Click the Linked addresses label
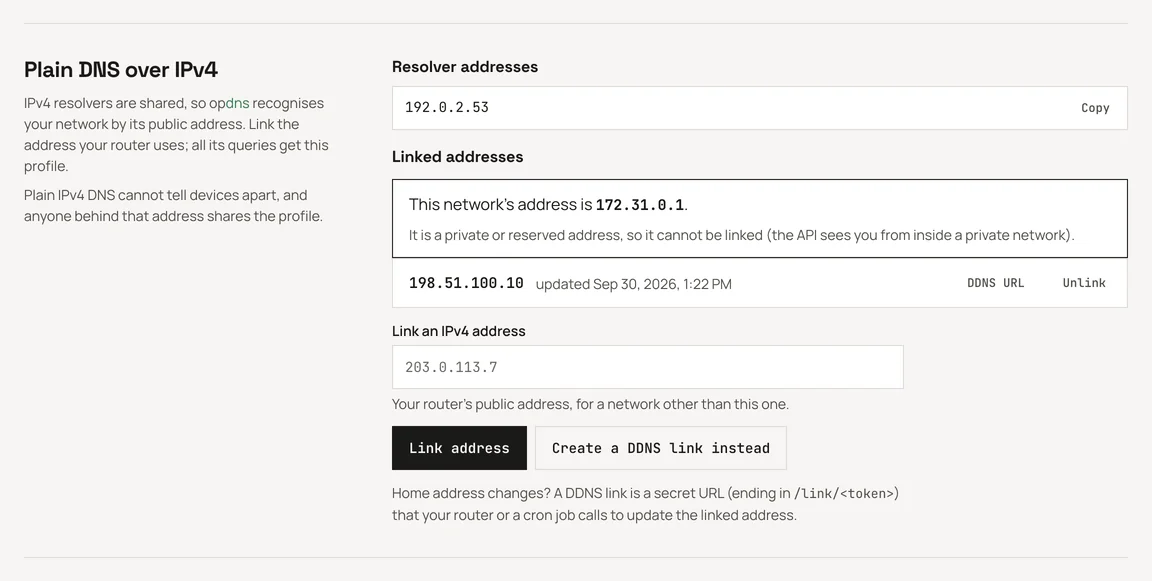Screen dimensions: 1152x581 pos(457,156)
